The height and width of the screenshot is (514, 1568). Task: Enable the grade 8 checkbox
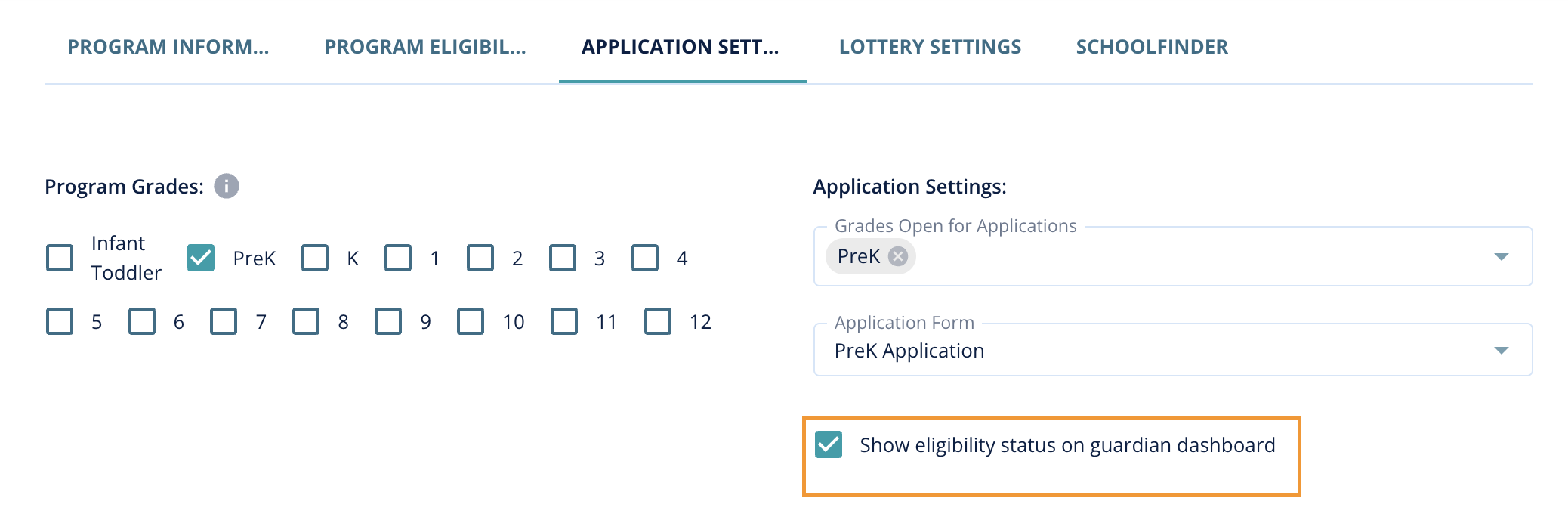[x=306, y=321]
